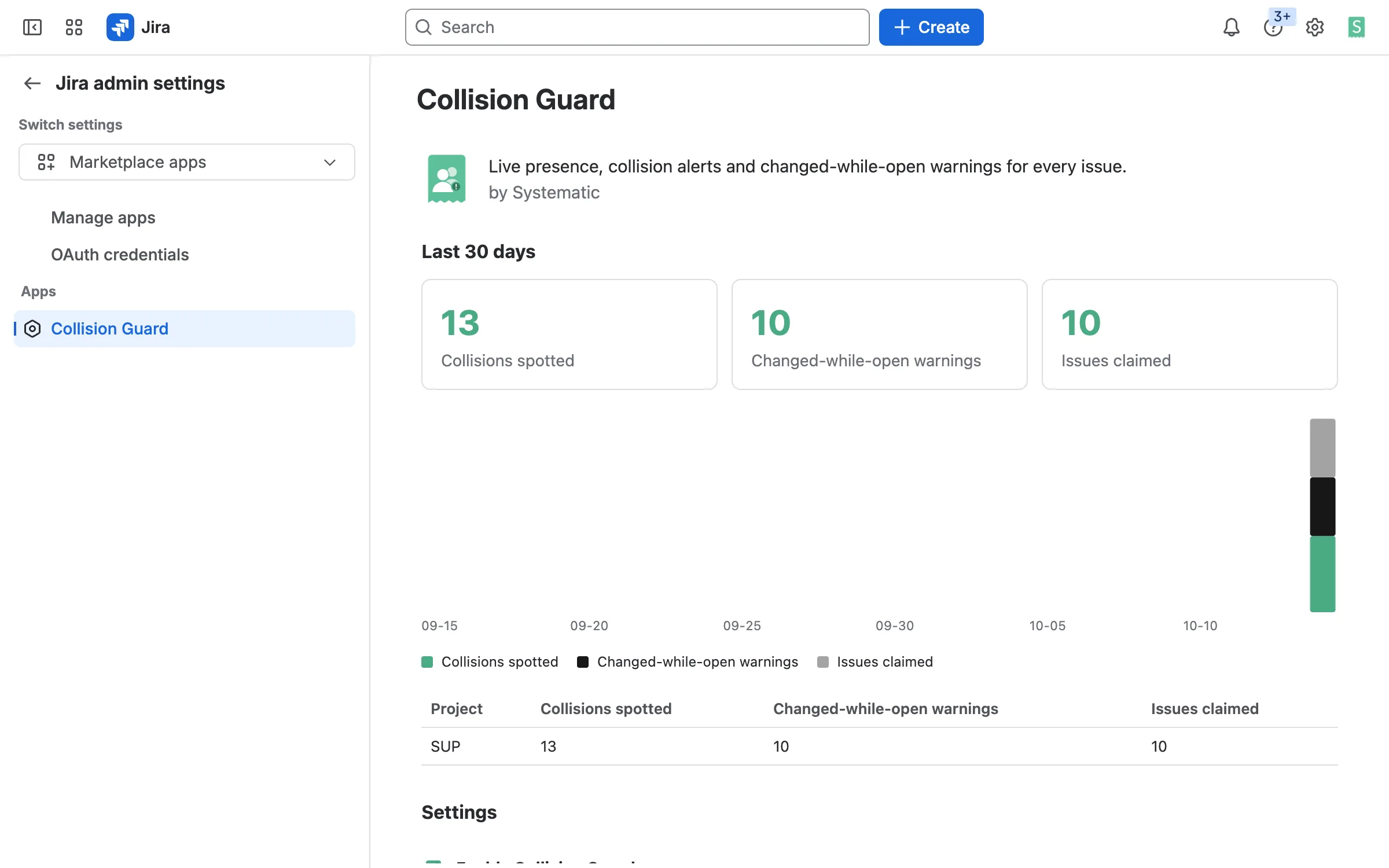Viewport: 1389px width, 868px height.
Task: Expand the Marketplace apps dropdown chevron
Action: tap(330, 162)
